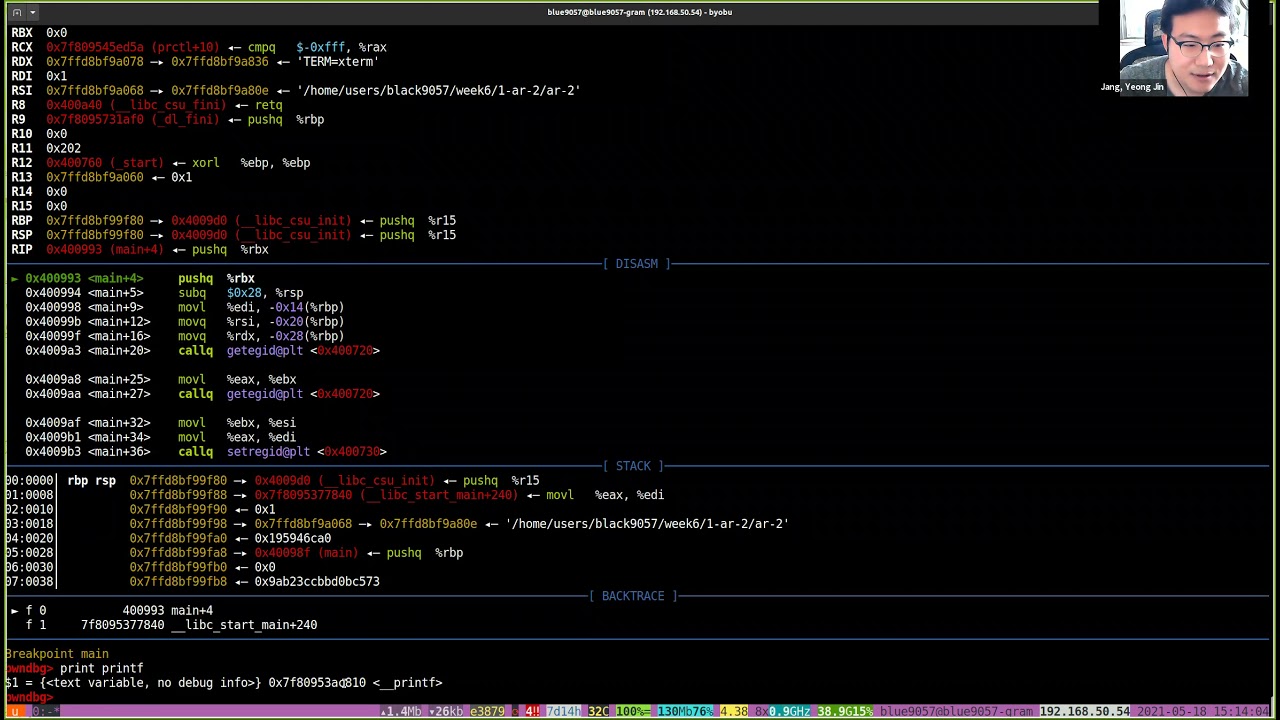Click the download rate 26kb indicator
Image resolution: width=1280 pixels, height=720 pixels.
point(446,711)
